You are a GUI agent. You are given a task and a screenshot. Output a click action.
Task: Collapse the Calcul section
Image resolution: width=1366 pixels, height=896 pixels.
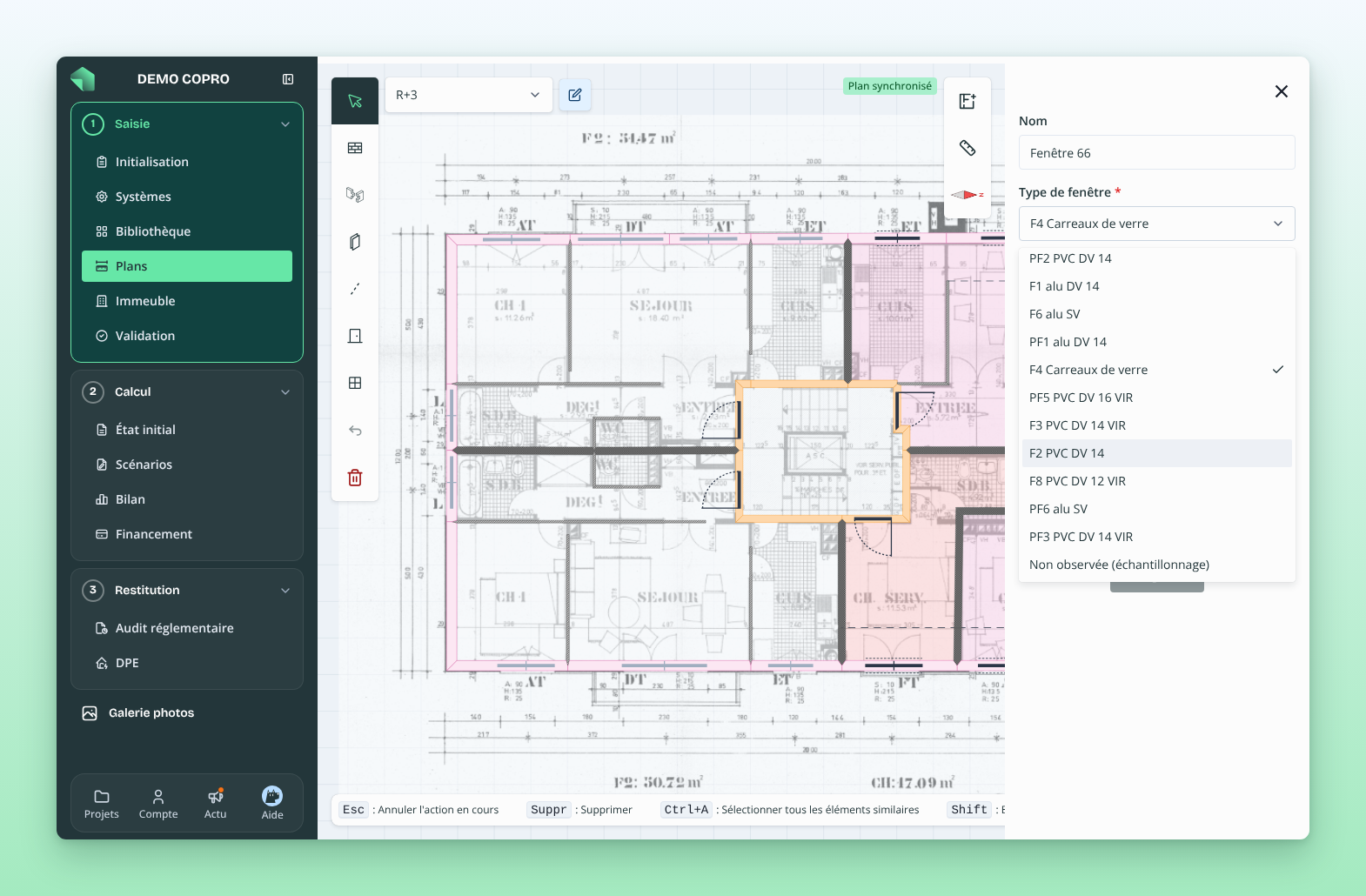tap(285, 392)
